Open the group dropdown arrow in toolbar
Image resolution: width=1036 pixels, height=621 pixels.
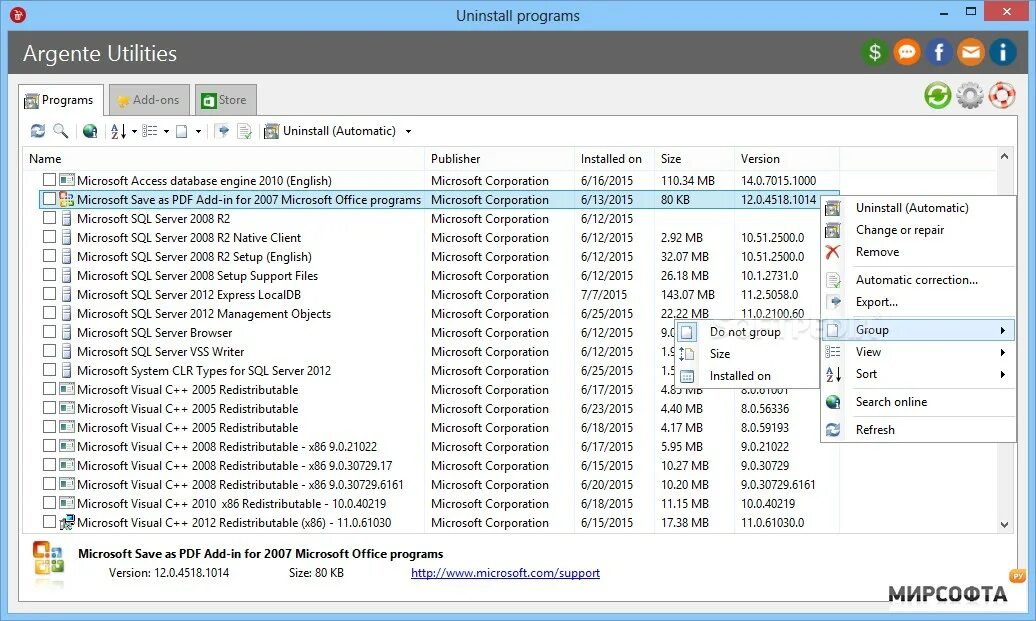(x=198, y=131)
